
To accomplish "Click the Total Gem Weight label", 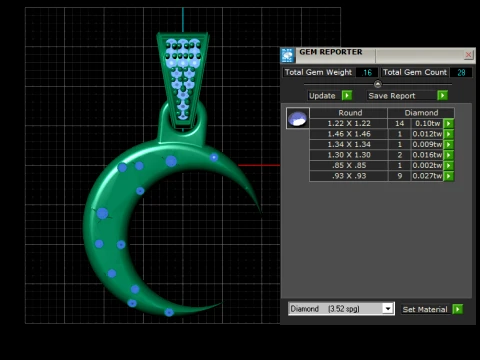I will coord(318,72).
